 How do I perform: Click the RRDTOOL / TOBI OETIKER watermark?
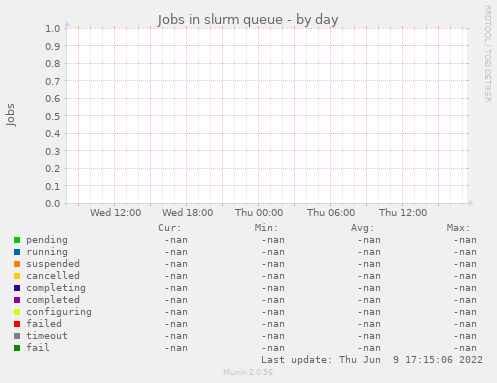487,54
